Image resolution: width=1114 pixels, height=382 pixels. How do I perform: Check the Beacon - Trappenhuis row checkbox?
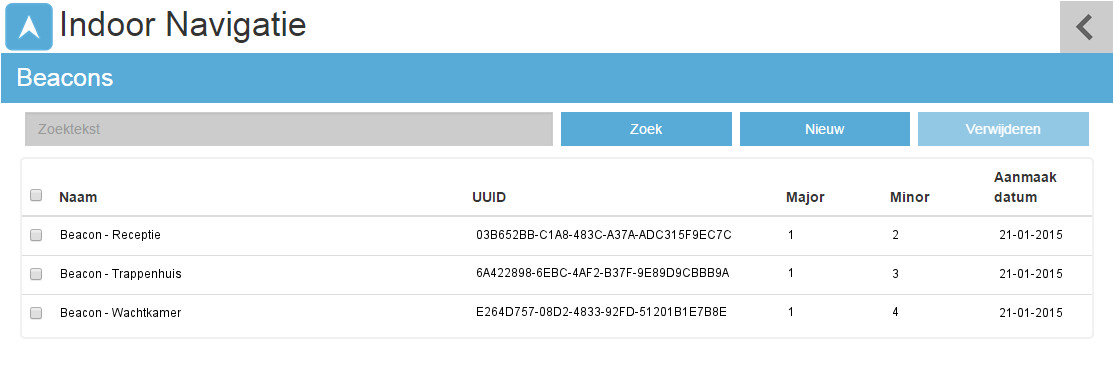[36, 273]
